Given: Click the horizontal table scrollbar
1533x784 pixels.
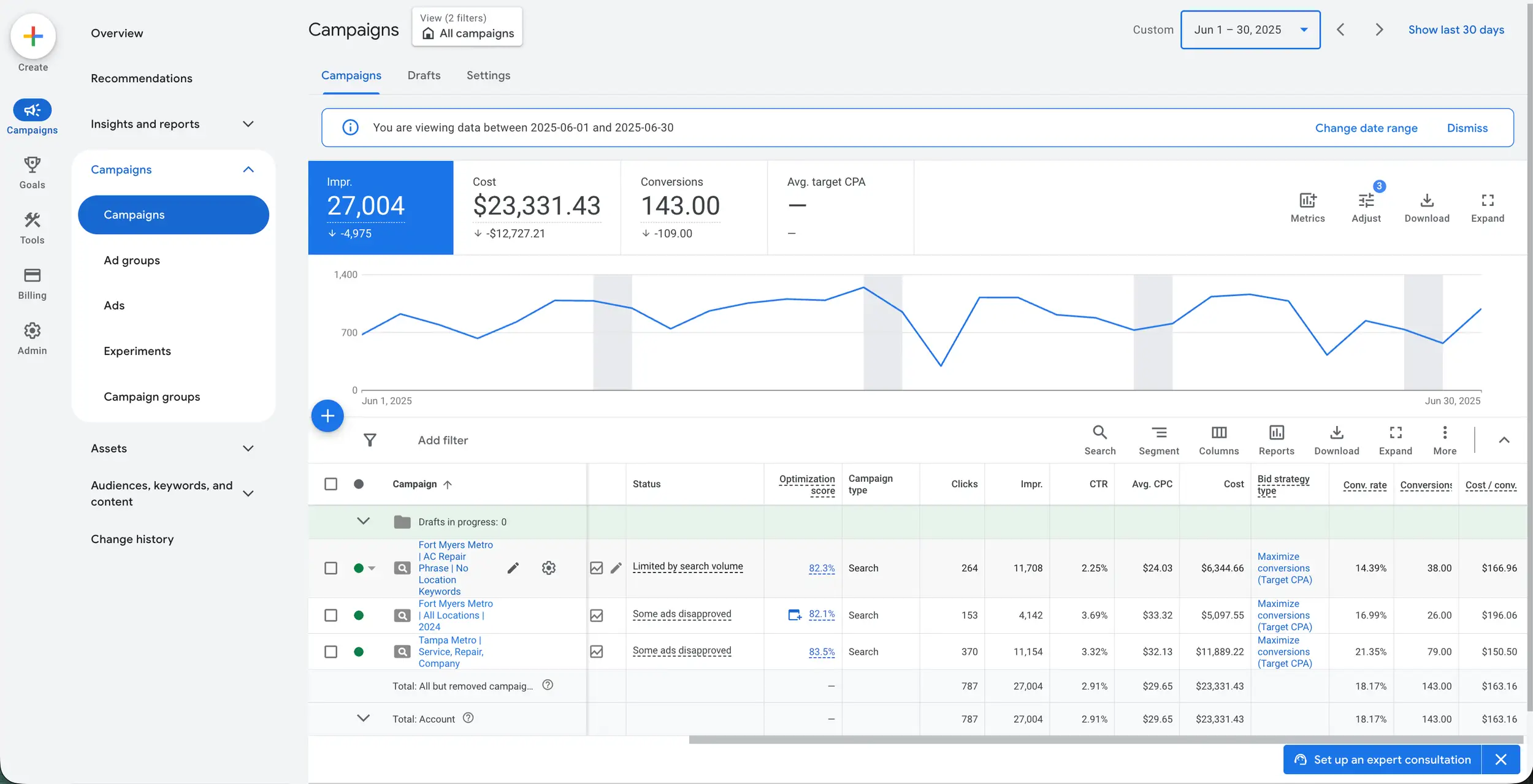Looking at the screenshot, I should tap(1104, 740).
